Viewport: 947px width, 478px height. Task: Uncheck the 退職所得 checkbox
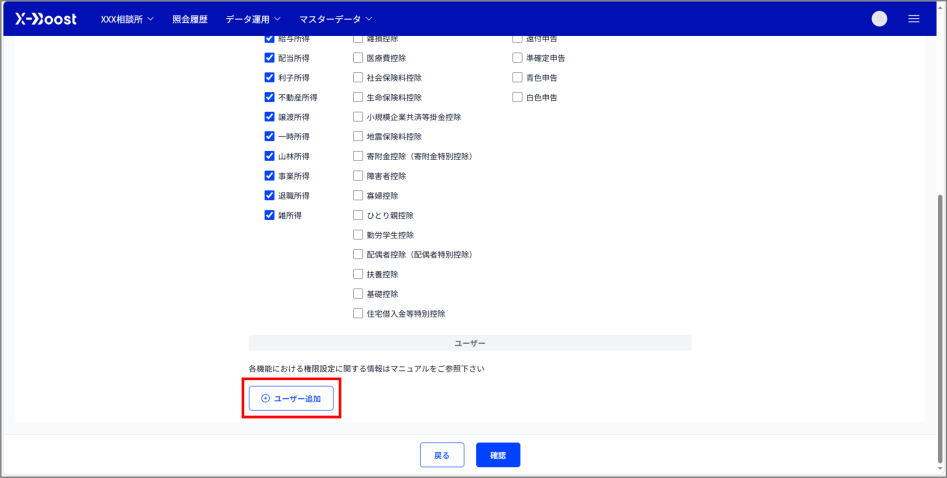coord(269,195)
